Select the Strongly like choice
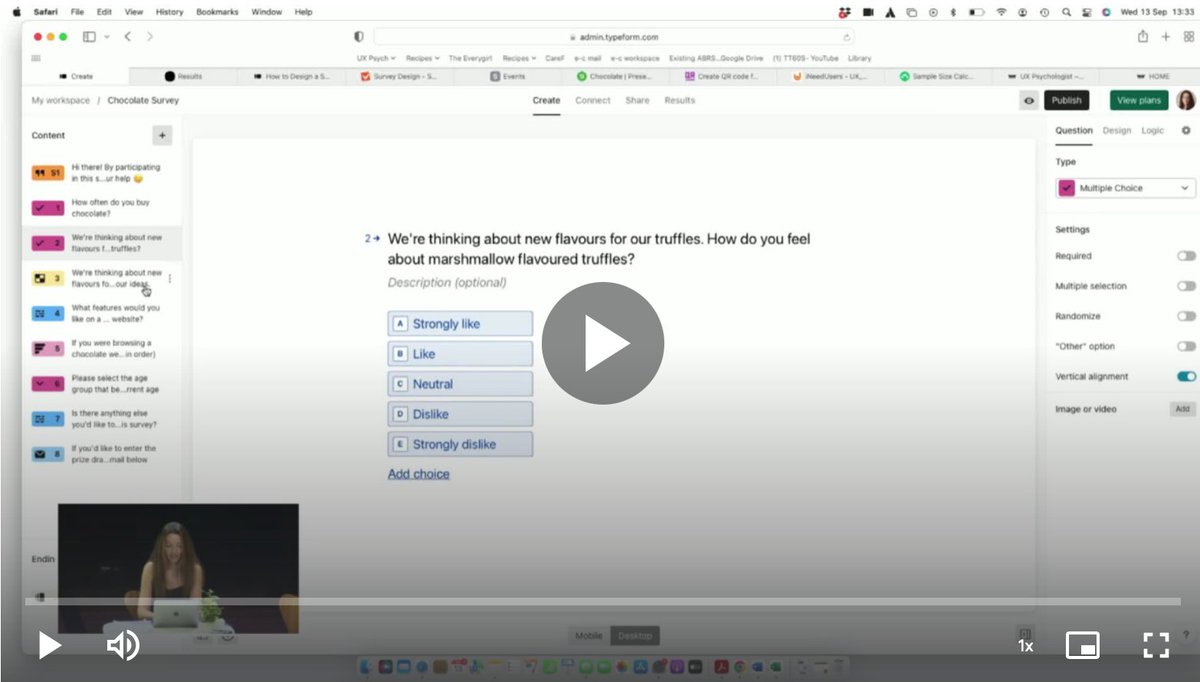Viewport: 1200px width, 682px height. [460, 324]
